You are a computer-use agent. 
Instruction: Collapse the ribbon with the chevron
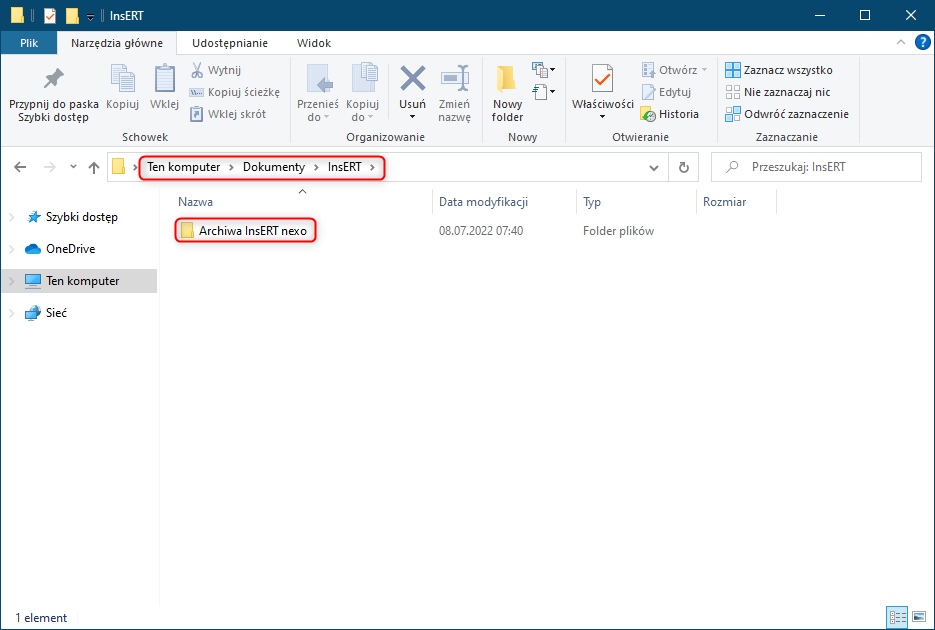click(900, 42)
